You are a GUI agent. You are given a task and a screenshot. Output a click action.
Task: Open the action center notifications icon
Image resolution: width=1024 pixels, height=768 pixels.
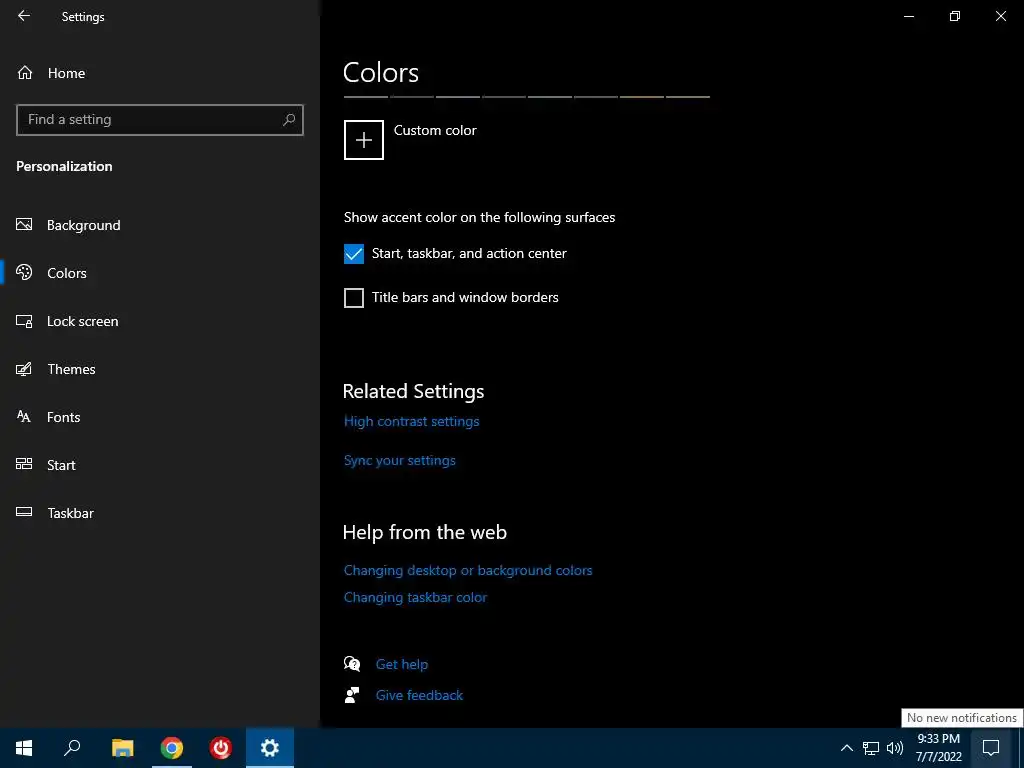[991, 748]
